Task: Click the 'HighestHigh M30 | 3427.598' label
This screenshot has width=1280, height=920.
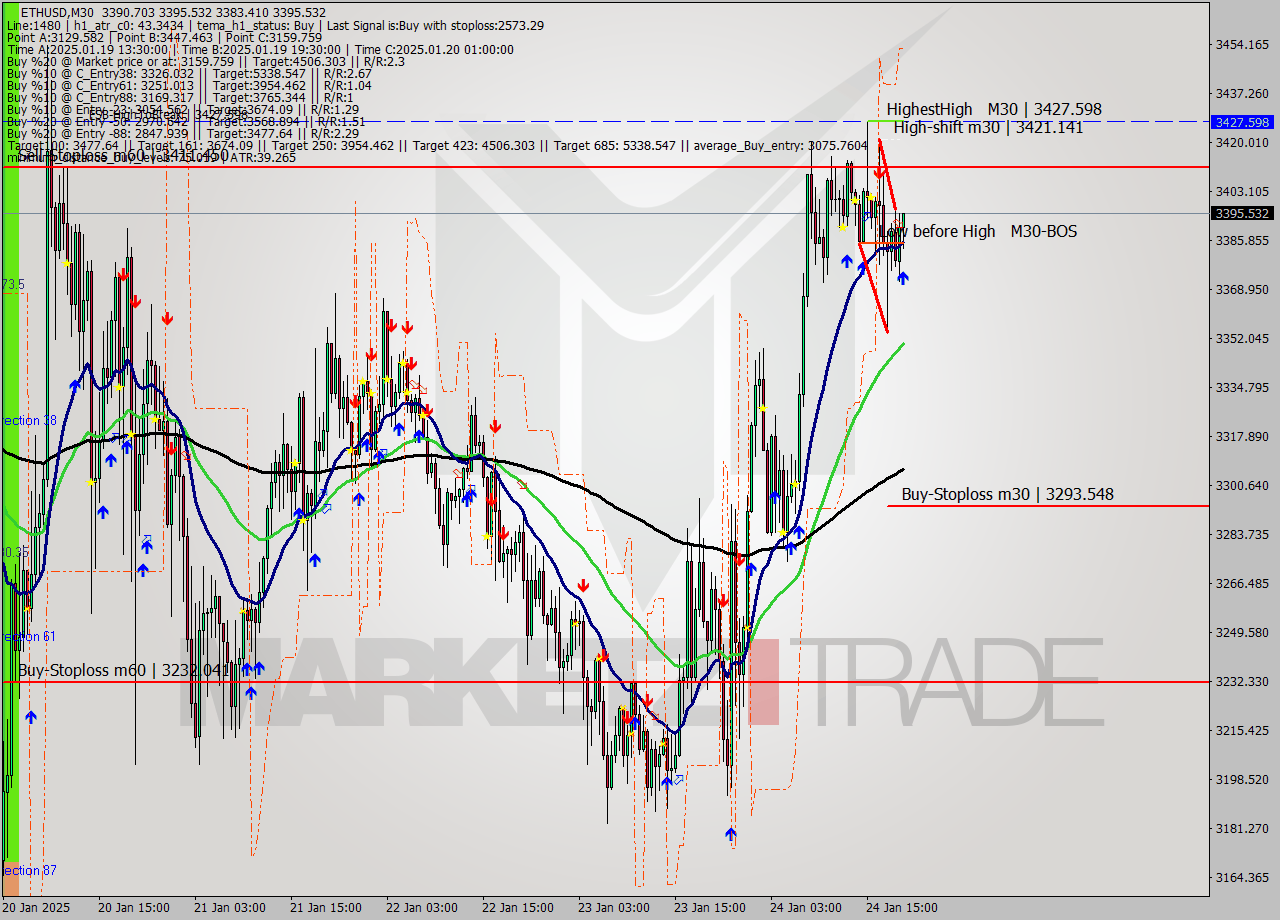Action: click(994, 109)
